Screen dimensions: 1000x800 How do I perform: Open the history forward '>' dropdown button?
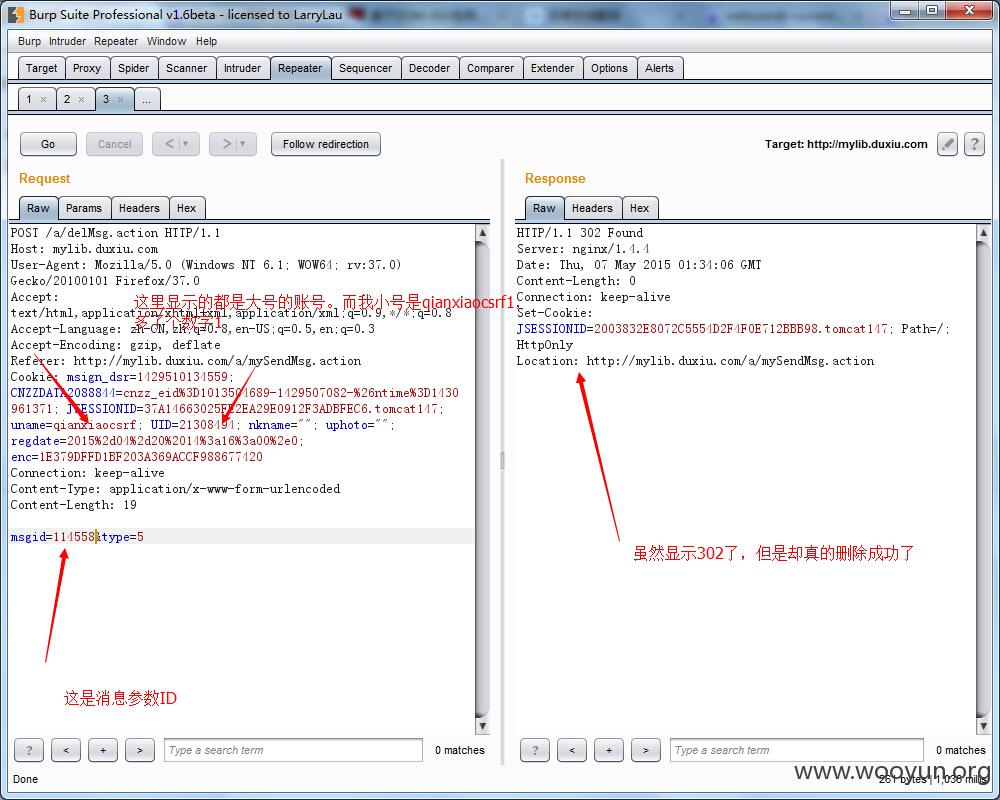[x=233, y=144]
